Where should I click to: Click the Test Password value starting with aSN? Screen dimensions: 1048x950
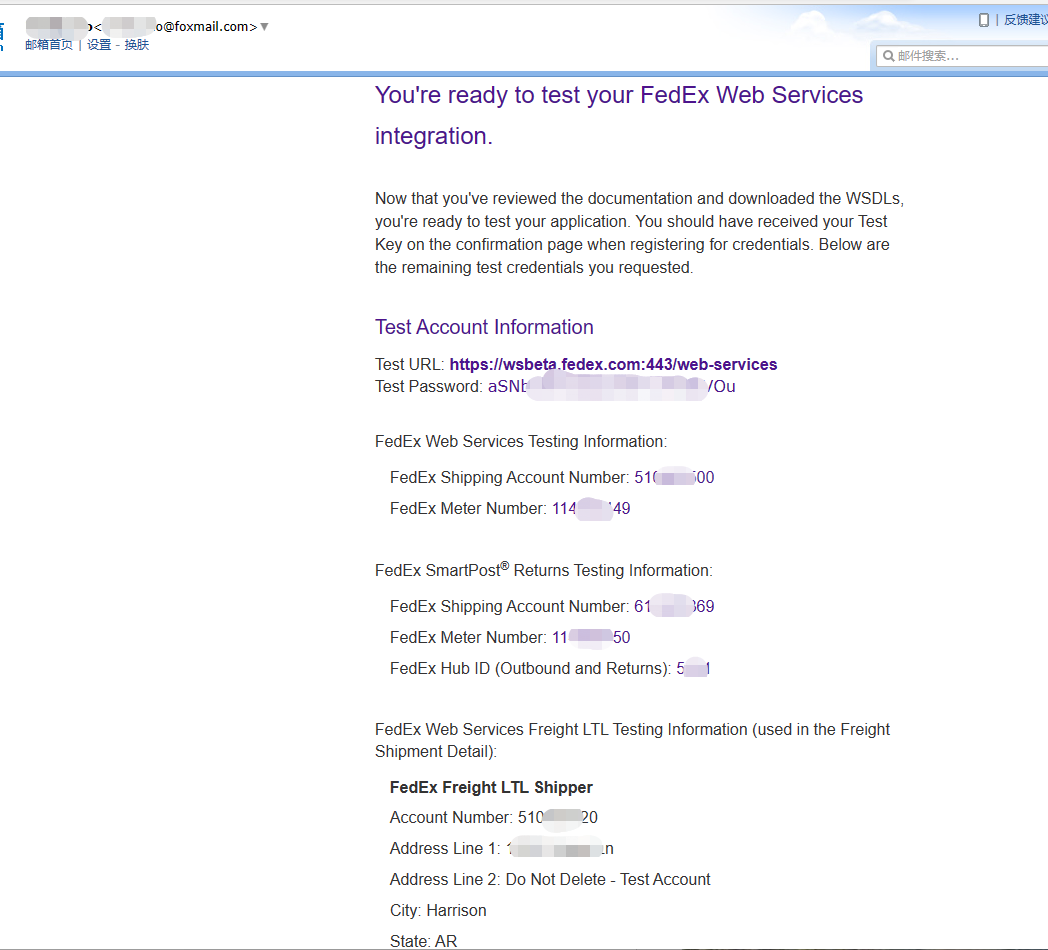(x=612, y=386)
